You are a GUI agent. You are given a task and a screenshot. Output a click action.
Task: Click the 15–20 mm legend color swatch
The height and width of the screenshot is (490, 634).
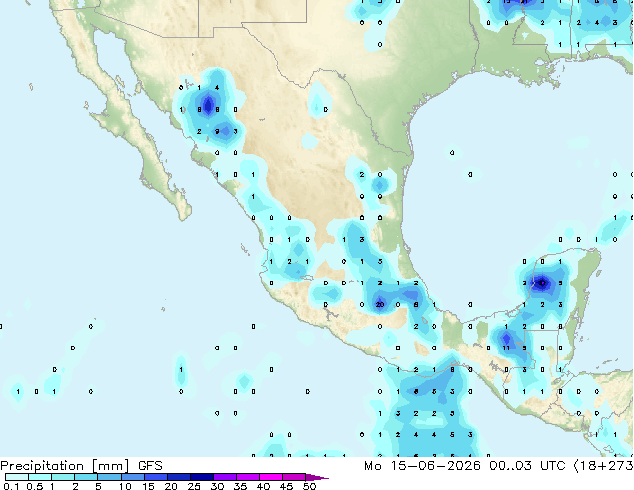pos(155,477)
